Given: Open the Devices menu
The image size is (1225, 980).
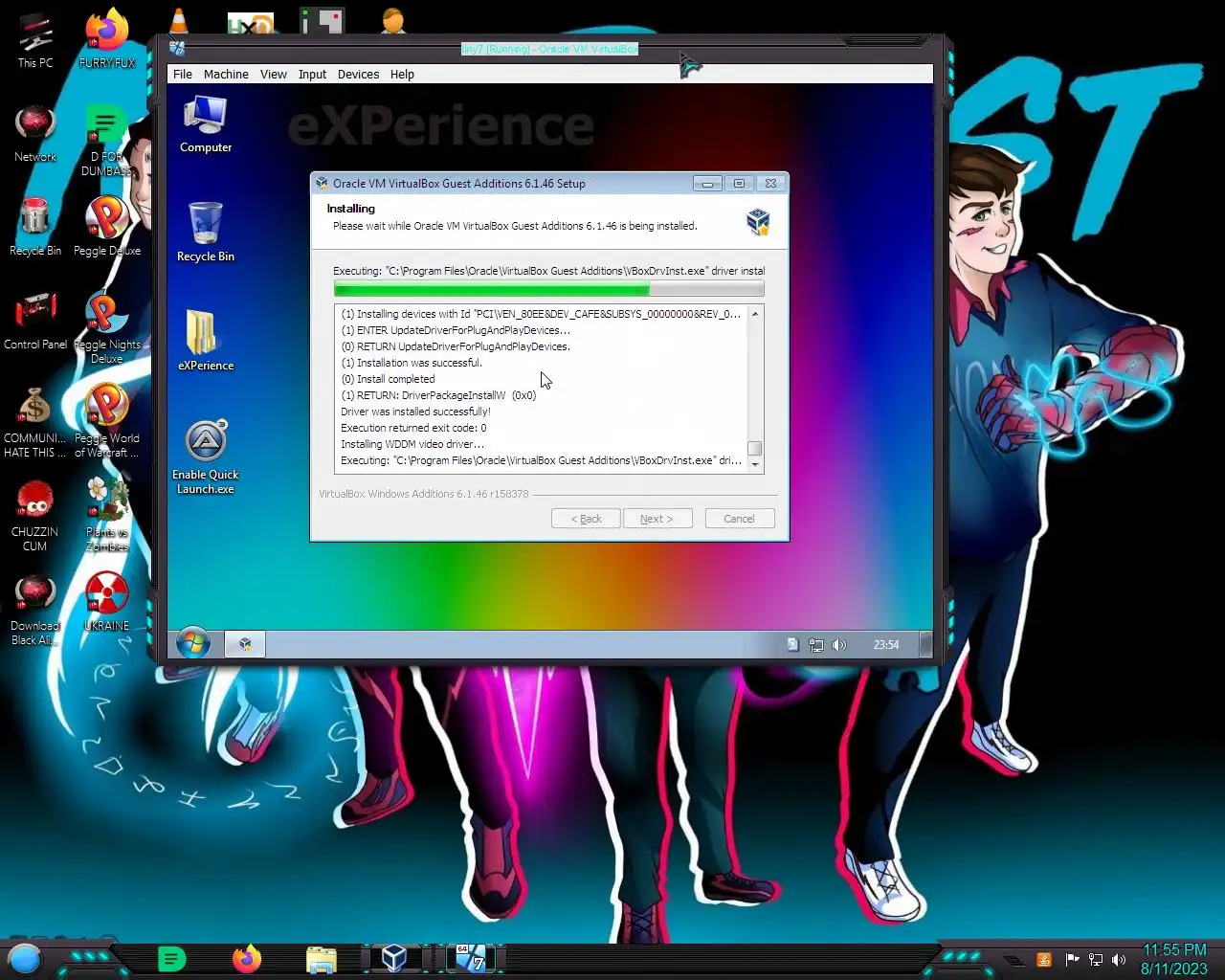Looking at the screenshot, I should 358,74.
